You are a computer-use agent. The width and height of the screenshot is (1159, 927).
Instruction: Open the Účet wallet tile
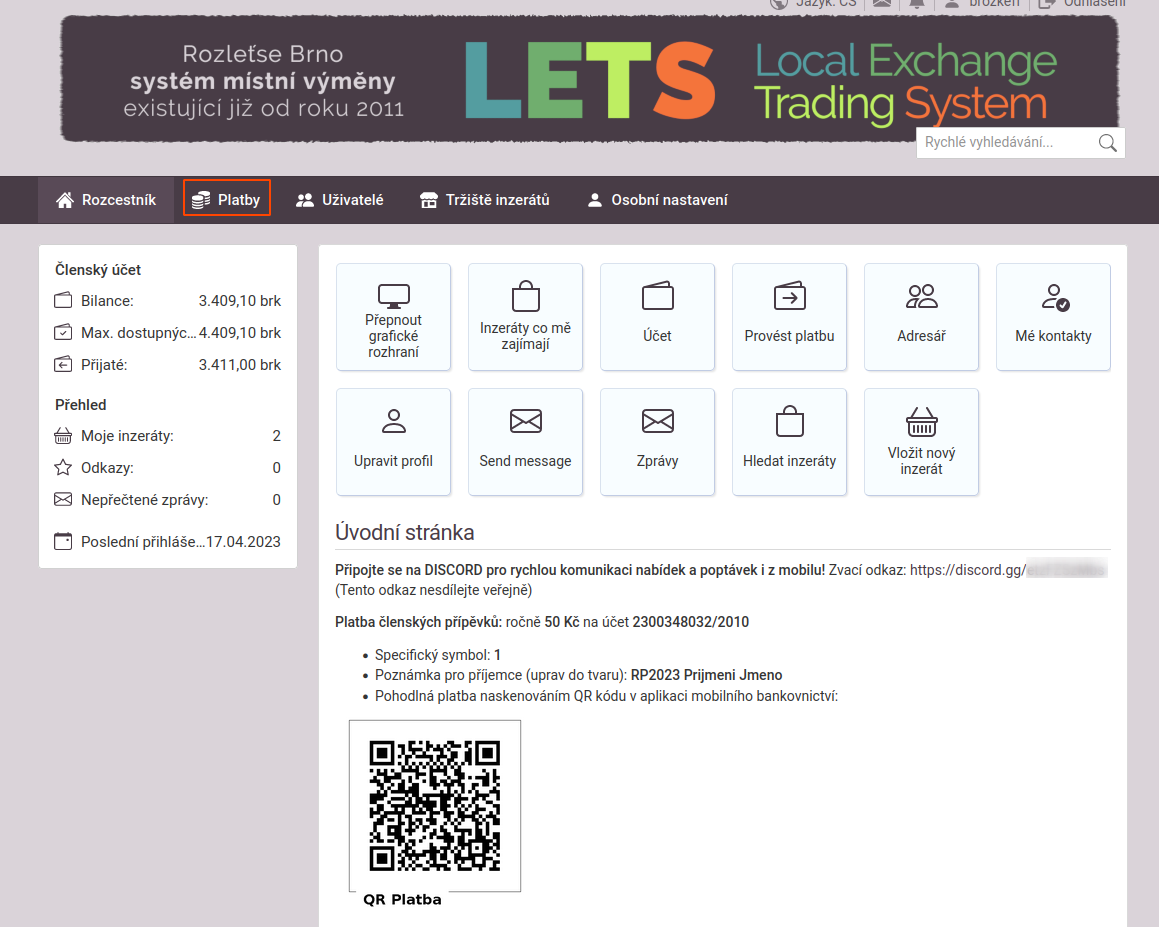click(657, 317)
